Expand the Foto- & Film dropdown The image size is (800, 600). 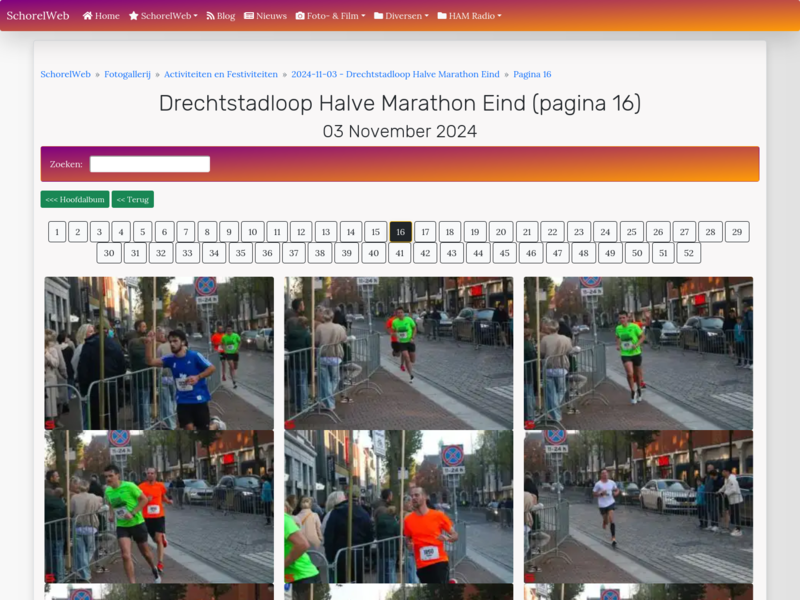click(331, 16)
